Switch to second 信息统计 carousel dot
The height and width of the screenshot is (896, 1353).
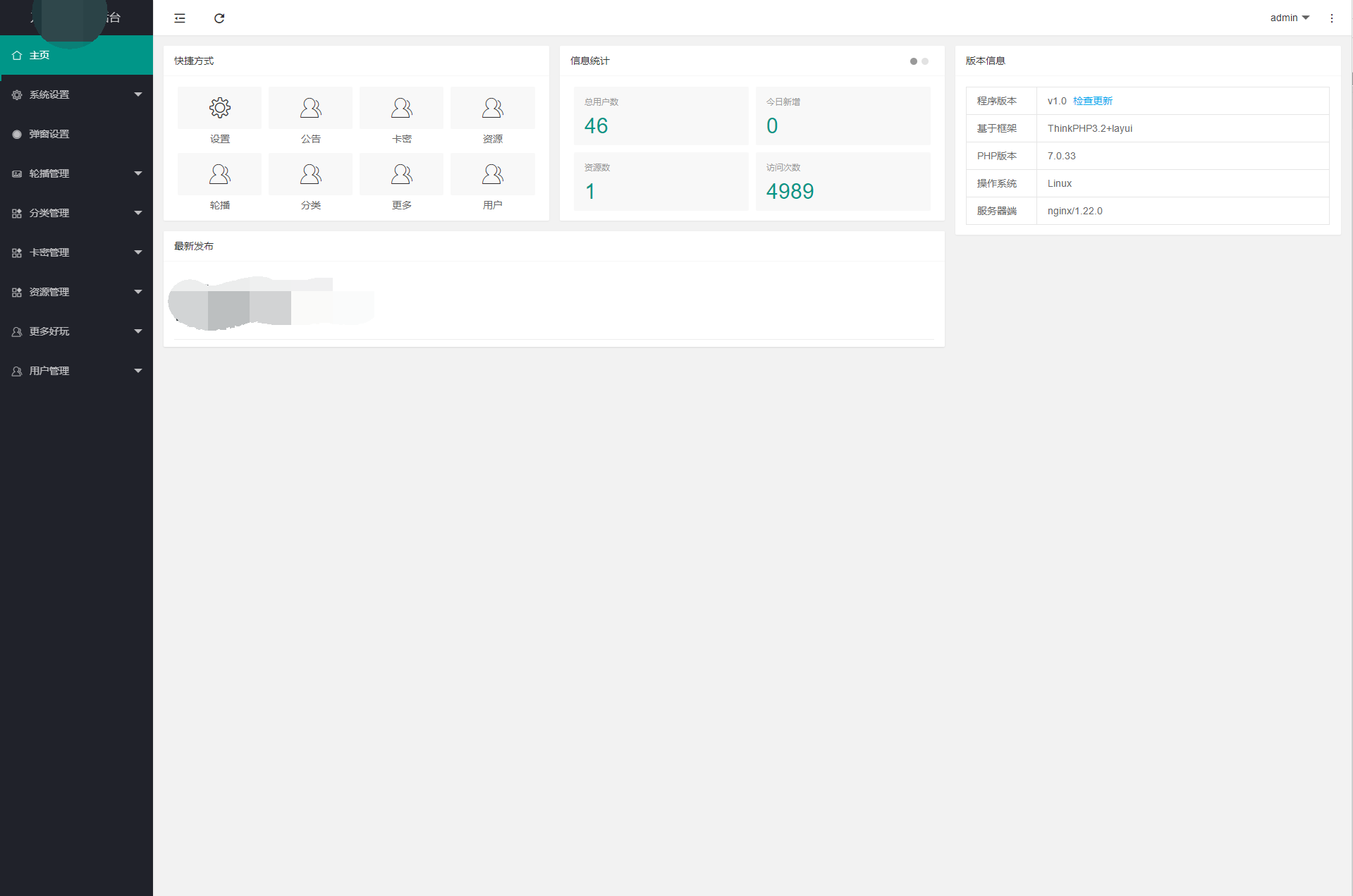(x=925, y=61)
